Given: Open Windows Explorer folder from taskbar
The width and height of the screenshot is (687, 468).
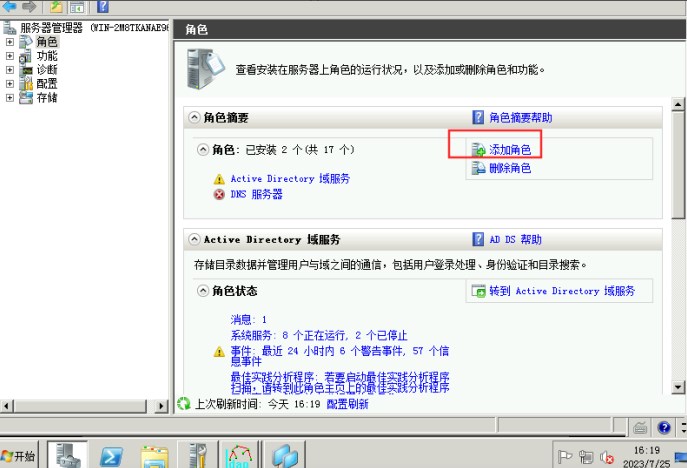Looking at the screenshot, I should [154, 457].
